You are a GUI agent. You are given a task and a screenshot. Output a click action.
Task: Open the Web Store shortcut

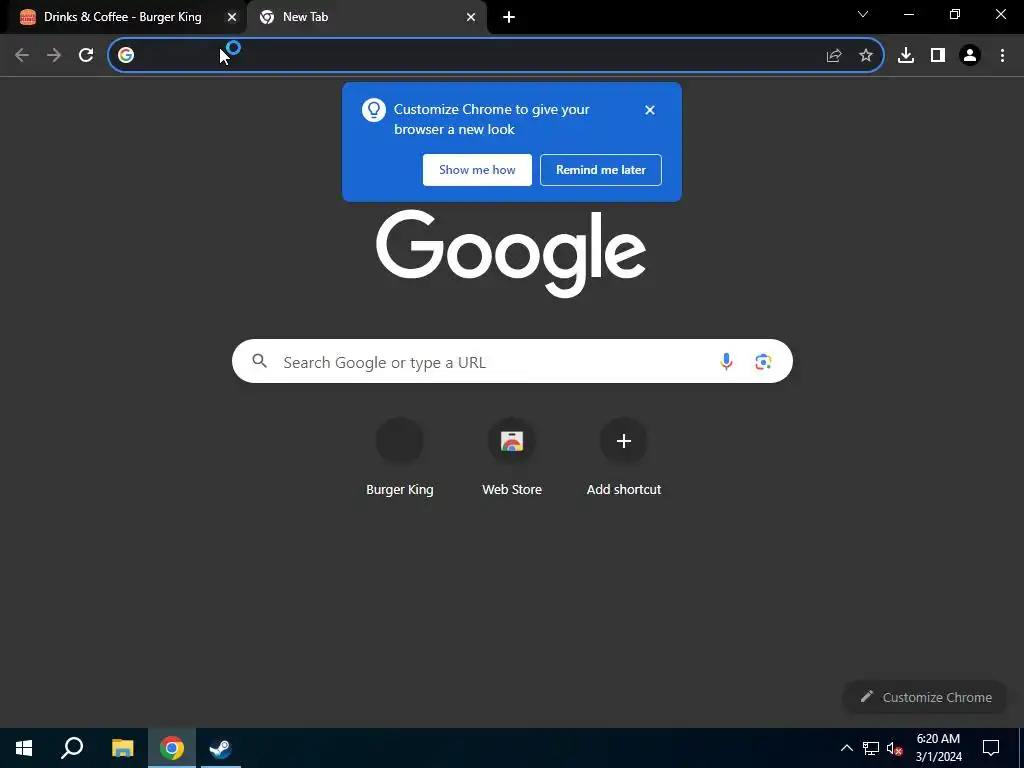click(512, 457)
